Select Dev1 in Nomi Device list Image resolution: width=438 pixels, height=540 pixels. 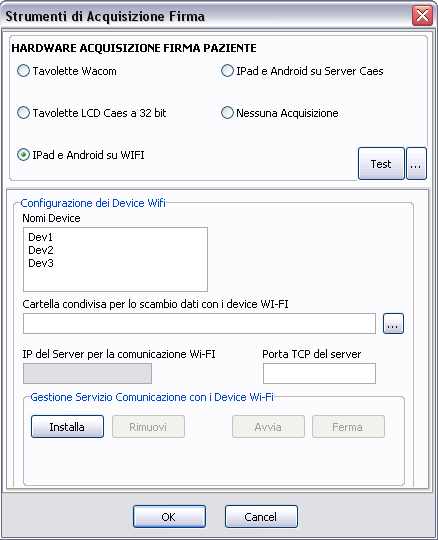coord(40,237)
